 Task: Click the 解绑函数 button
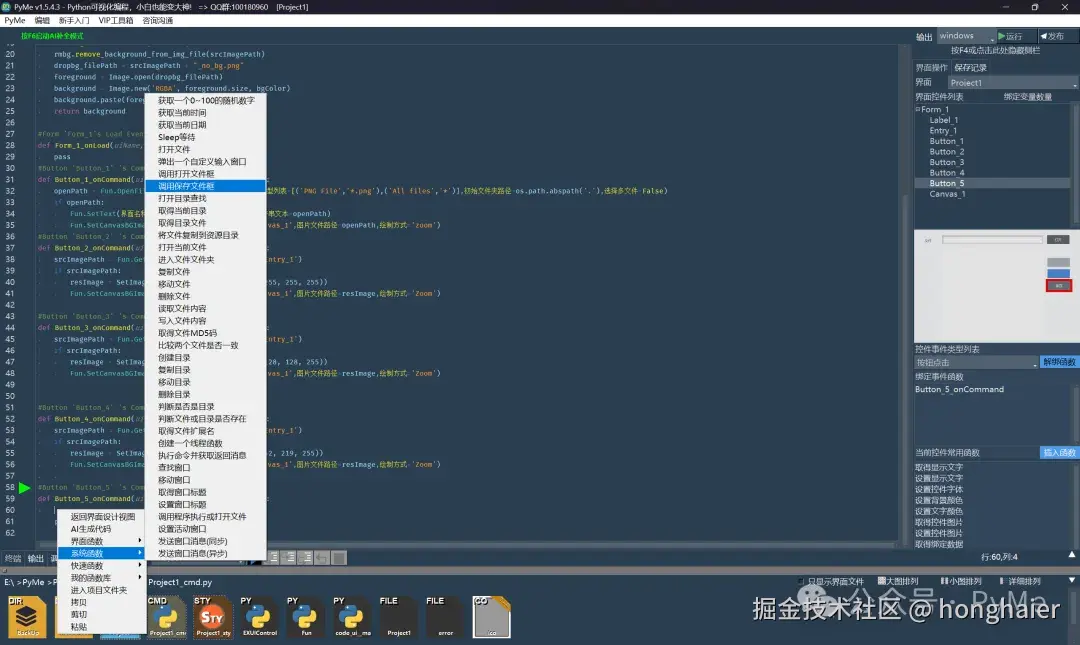(x=1059, y=362)
